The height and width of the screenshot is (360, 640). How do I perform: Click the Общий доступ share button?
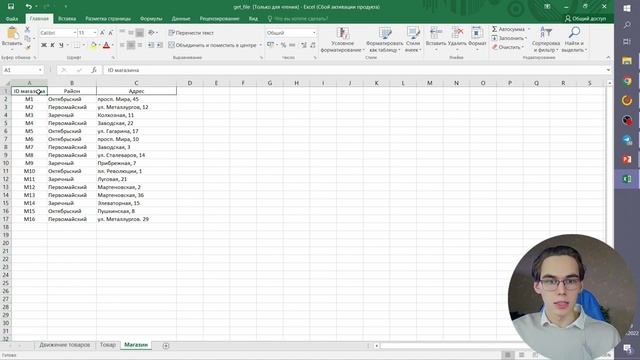pyautogui.click(x=586, y=19)
